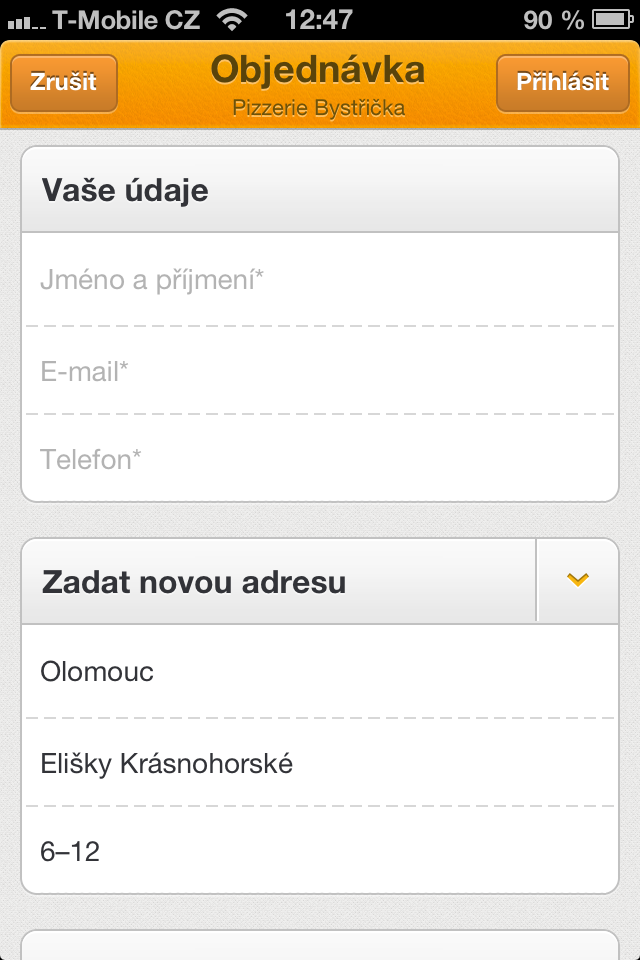Image resolution: width=640 pixels, height=960 pixels.
Task: Tap the Pizzerie Bystřička subtitle
Action: click(320, 104)
